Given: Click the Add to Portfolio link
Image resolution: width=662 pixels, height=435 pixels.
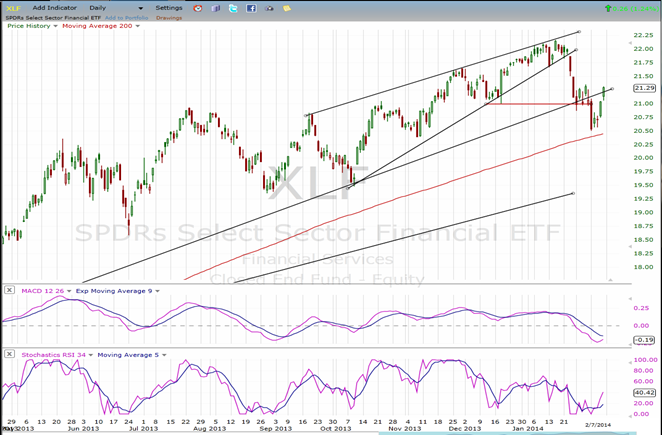Looking at the screenshot, I should click(126, 18).
